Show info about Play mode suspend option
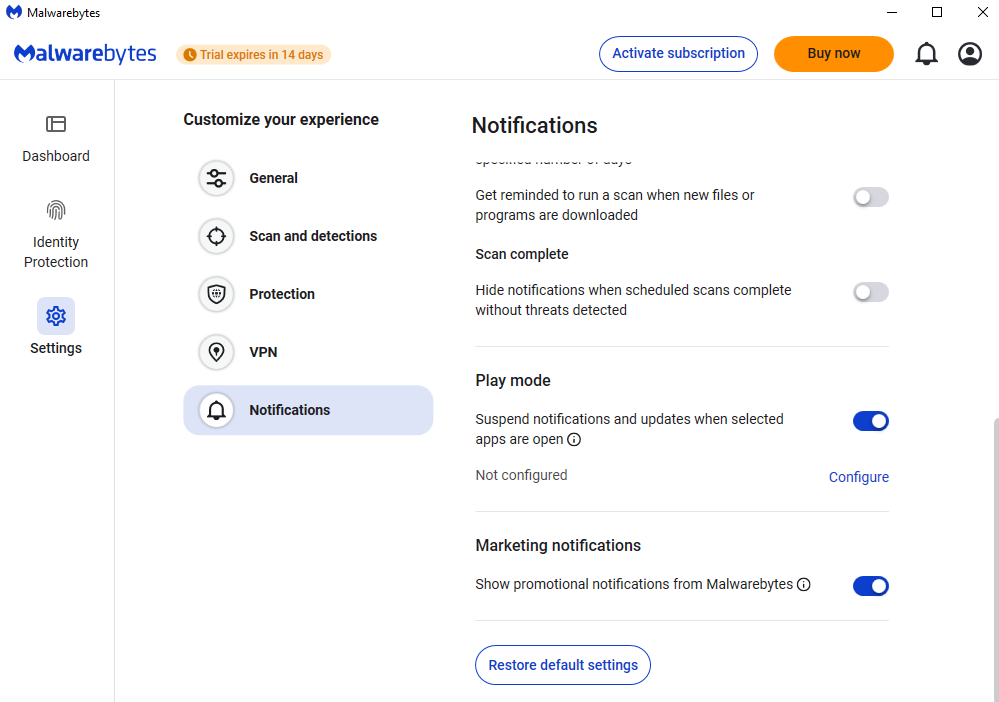 pos(574,440)
